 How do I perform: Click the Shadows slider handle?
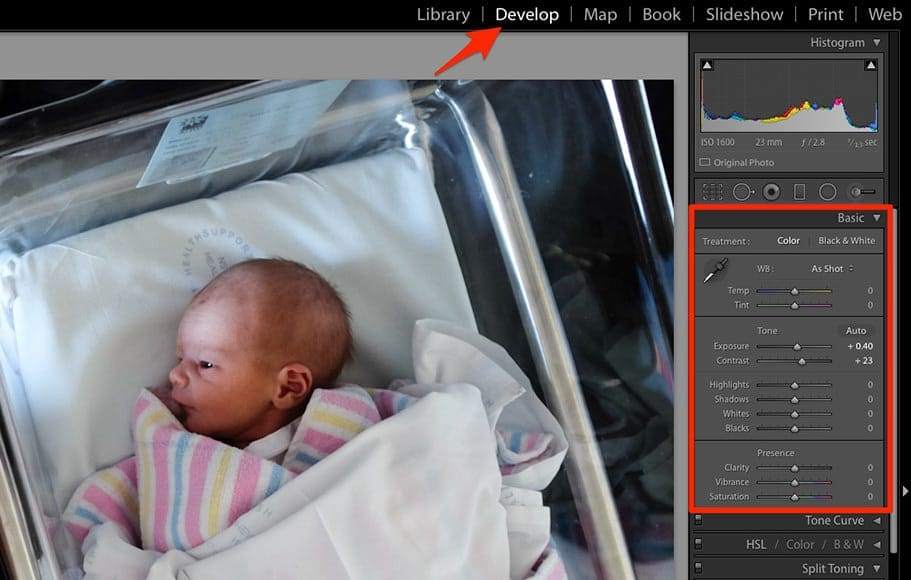pyautogui.click(x=795, y=399)
